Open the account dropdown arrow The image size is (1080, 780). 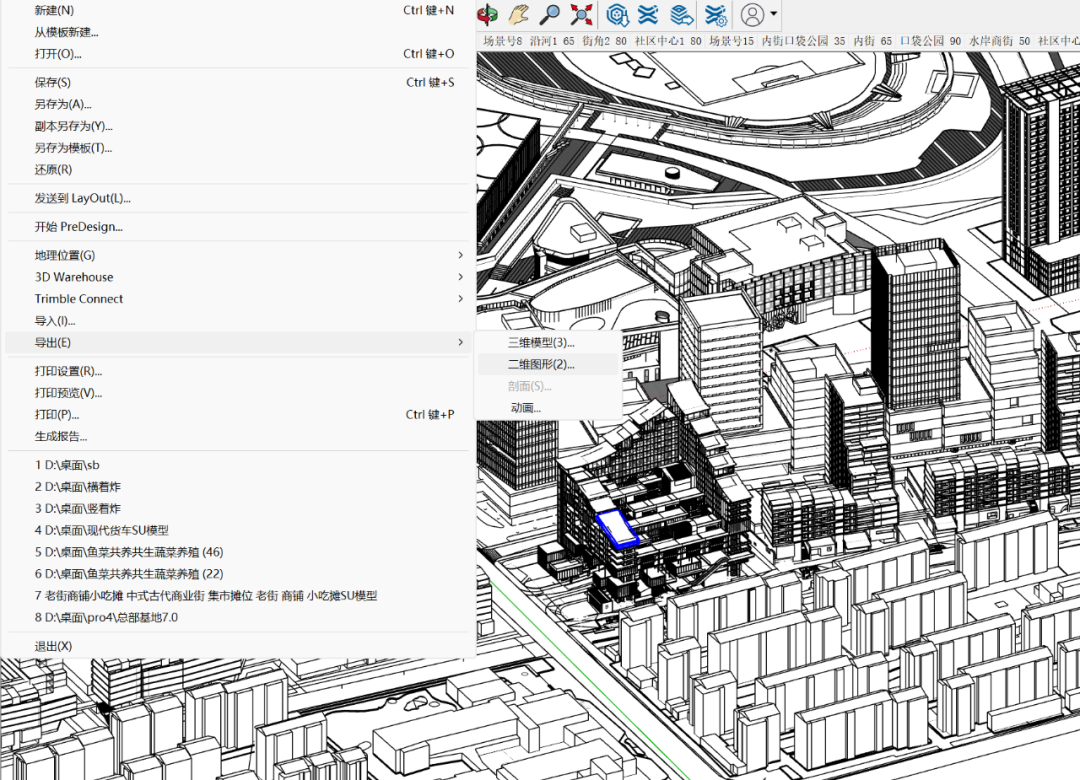point(774,14)
